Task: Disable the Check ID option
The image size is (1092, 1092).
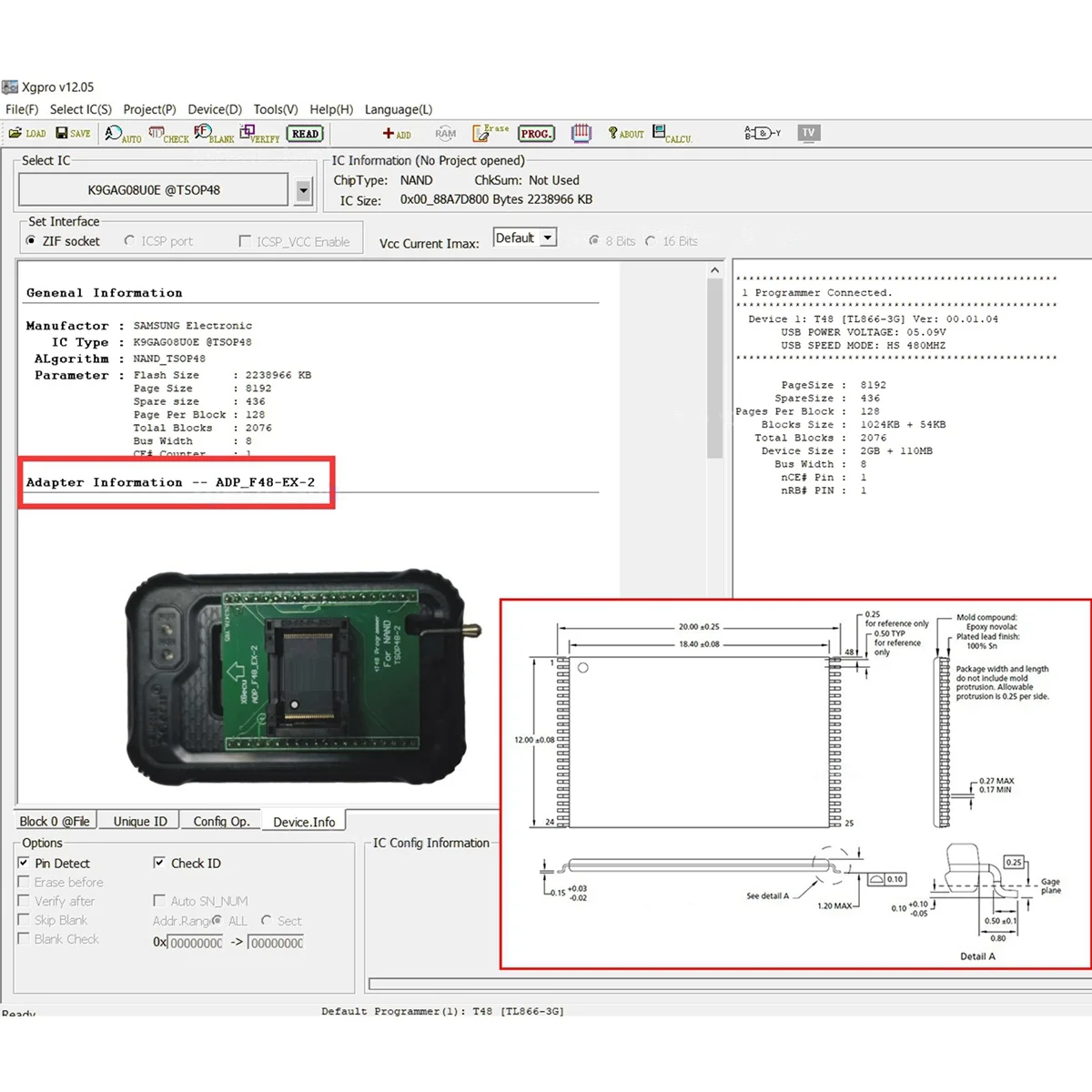Action: coord(160,863)
